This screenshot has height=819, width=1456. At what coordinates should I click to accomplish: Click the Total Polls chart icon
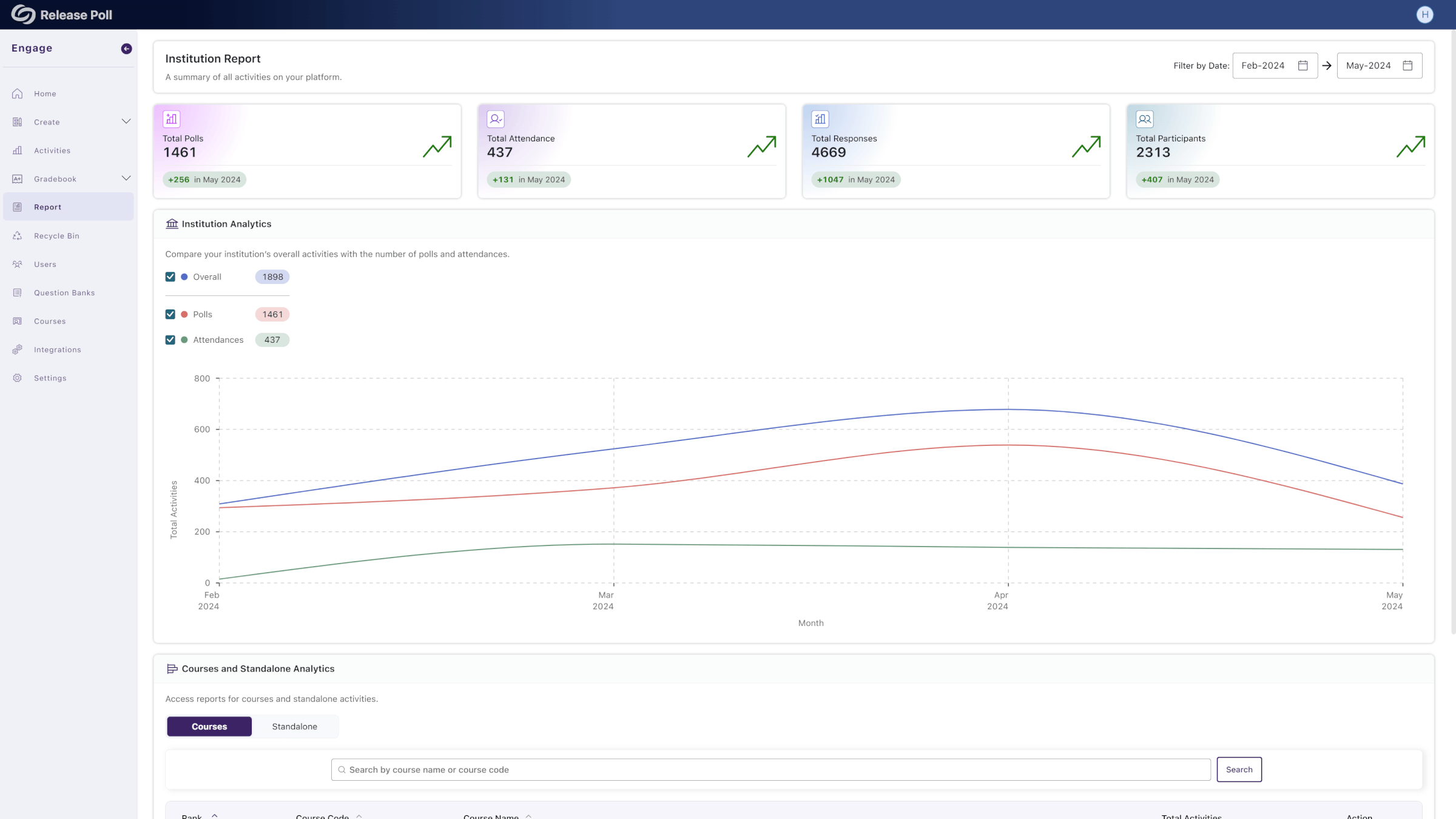coord(172,119)
